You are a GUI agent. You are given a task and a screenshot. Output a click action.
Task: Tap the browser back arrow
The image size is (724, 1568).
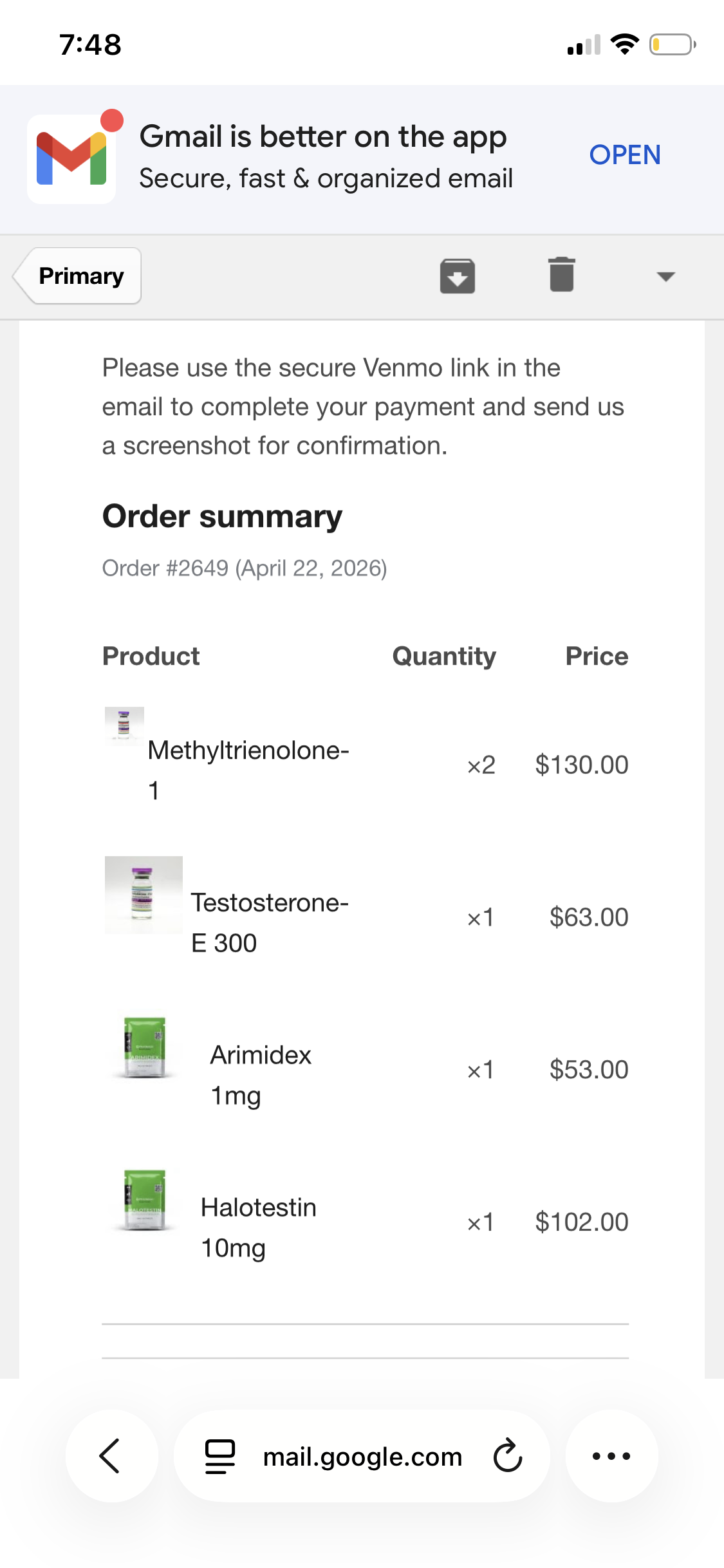(111, 1456)
